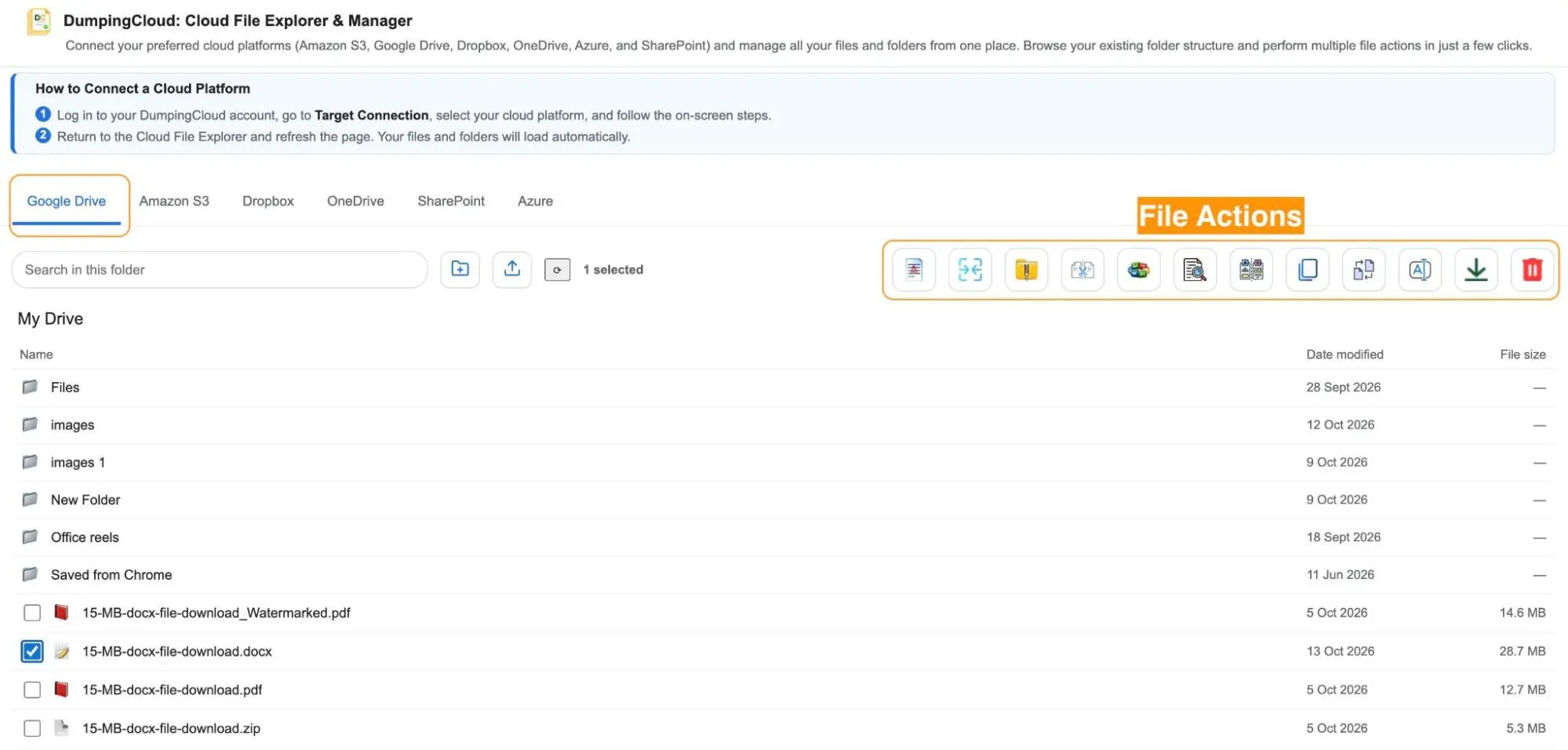Click the compare documents icon
1568x750 pixels.
tap(1251, 270)
